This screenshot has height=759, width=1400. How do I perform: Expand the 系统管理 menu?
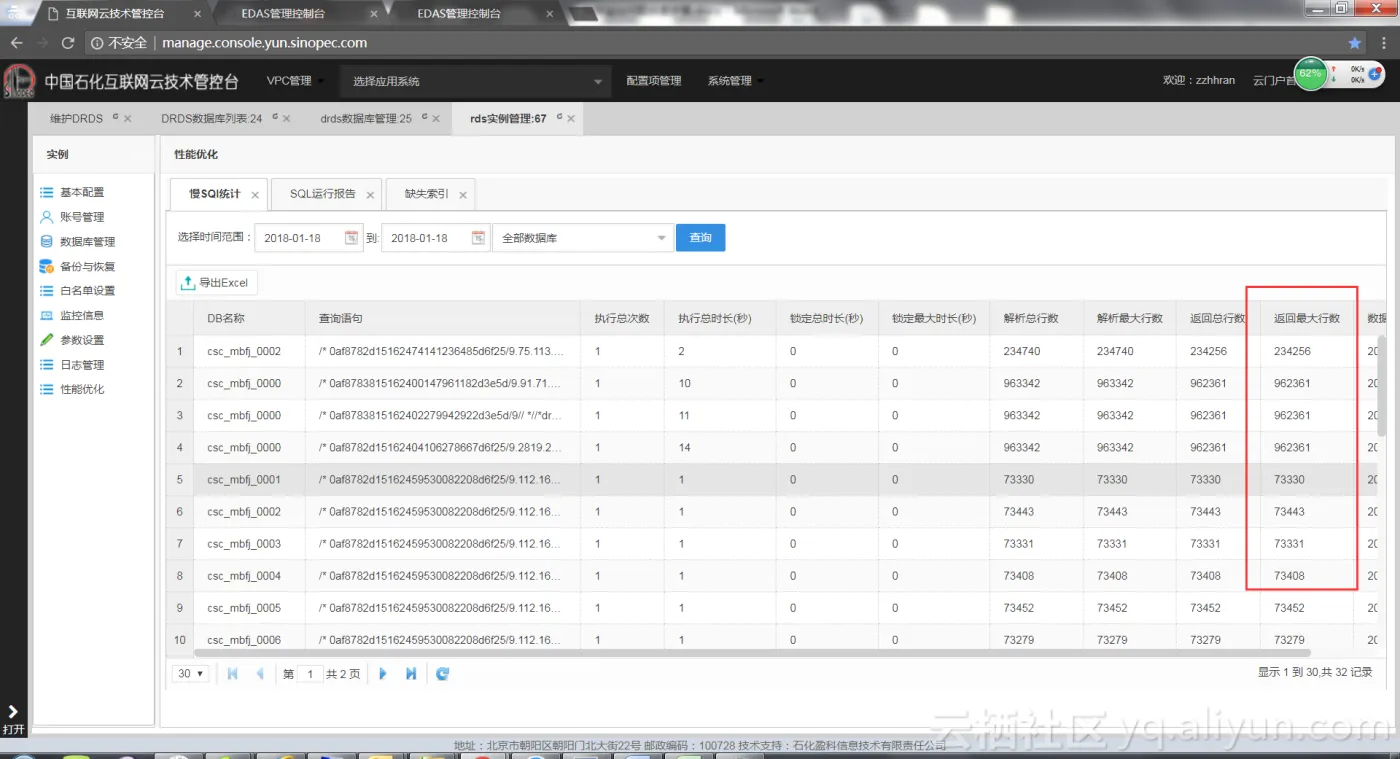pos(735,81)
